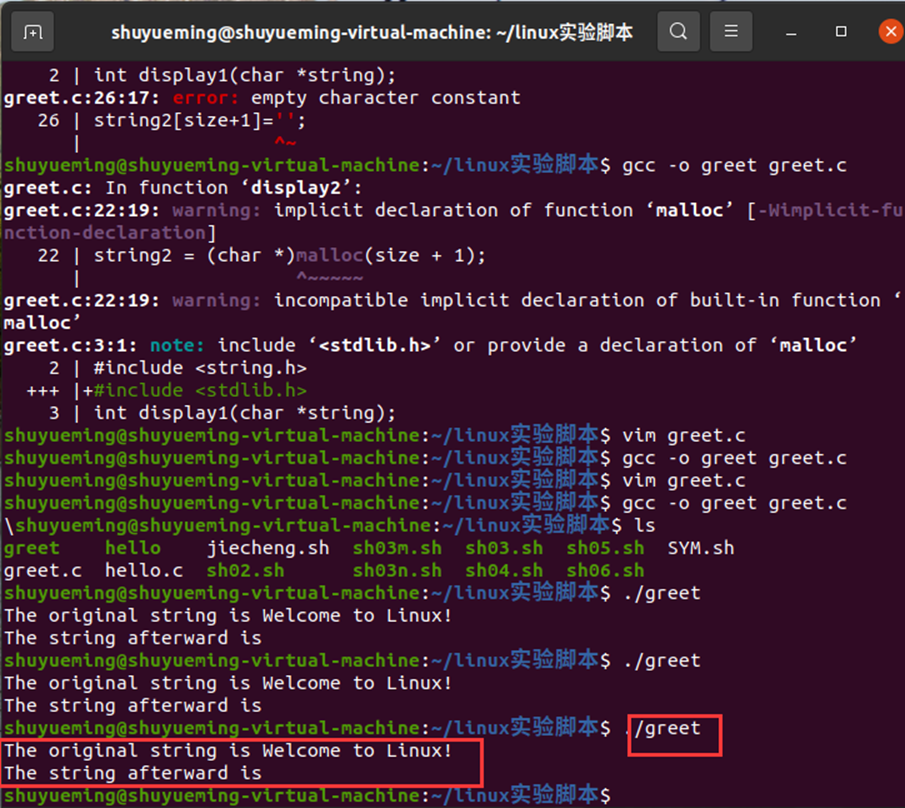Click the 'hello' executable in ls output
905x808 pixels.
coord(133,548)
